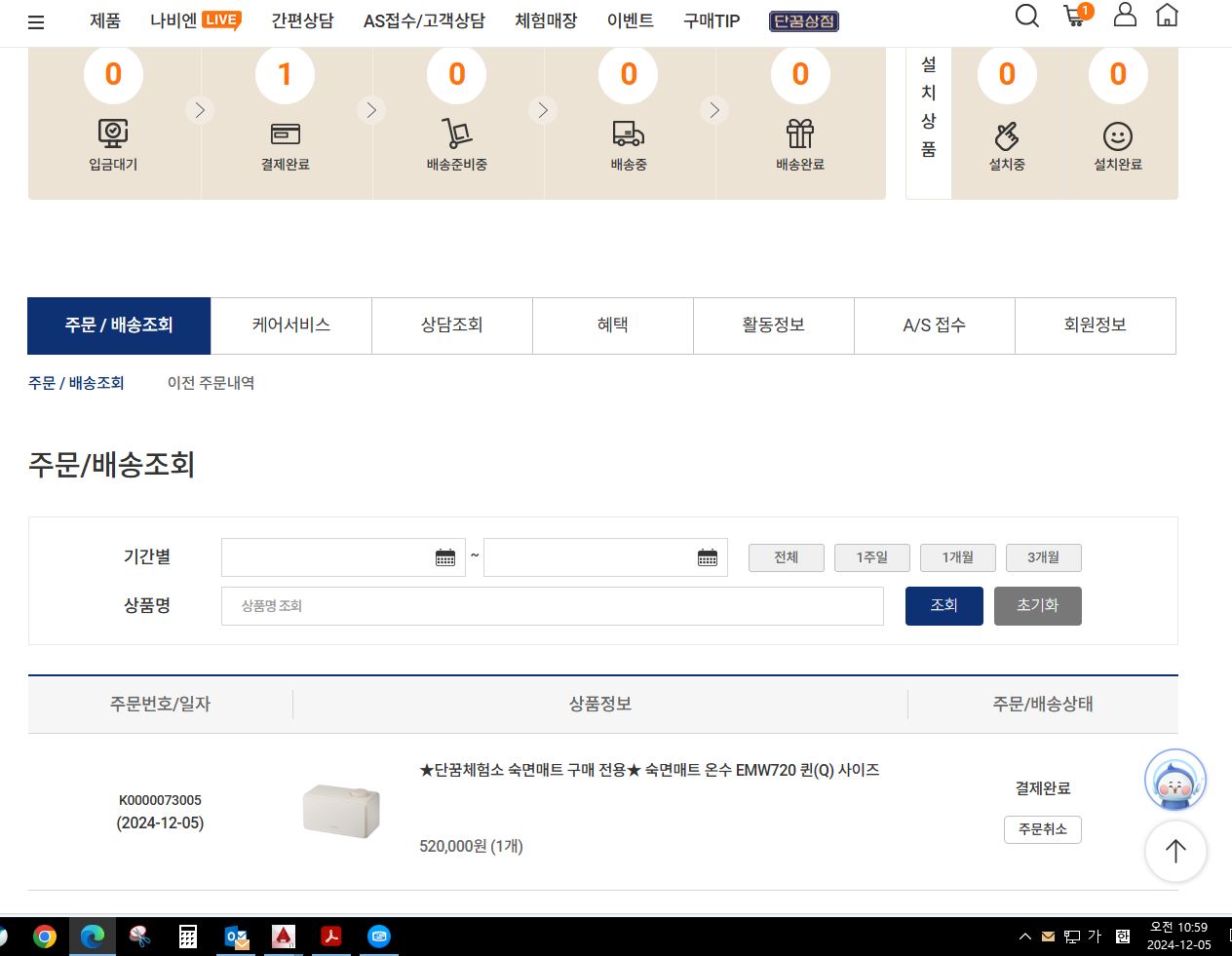Click the scroll-to-top arrow button
This screenshot has height=956, width=1232.
click(1174, 851)
